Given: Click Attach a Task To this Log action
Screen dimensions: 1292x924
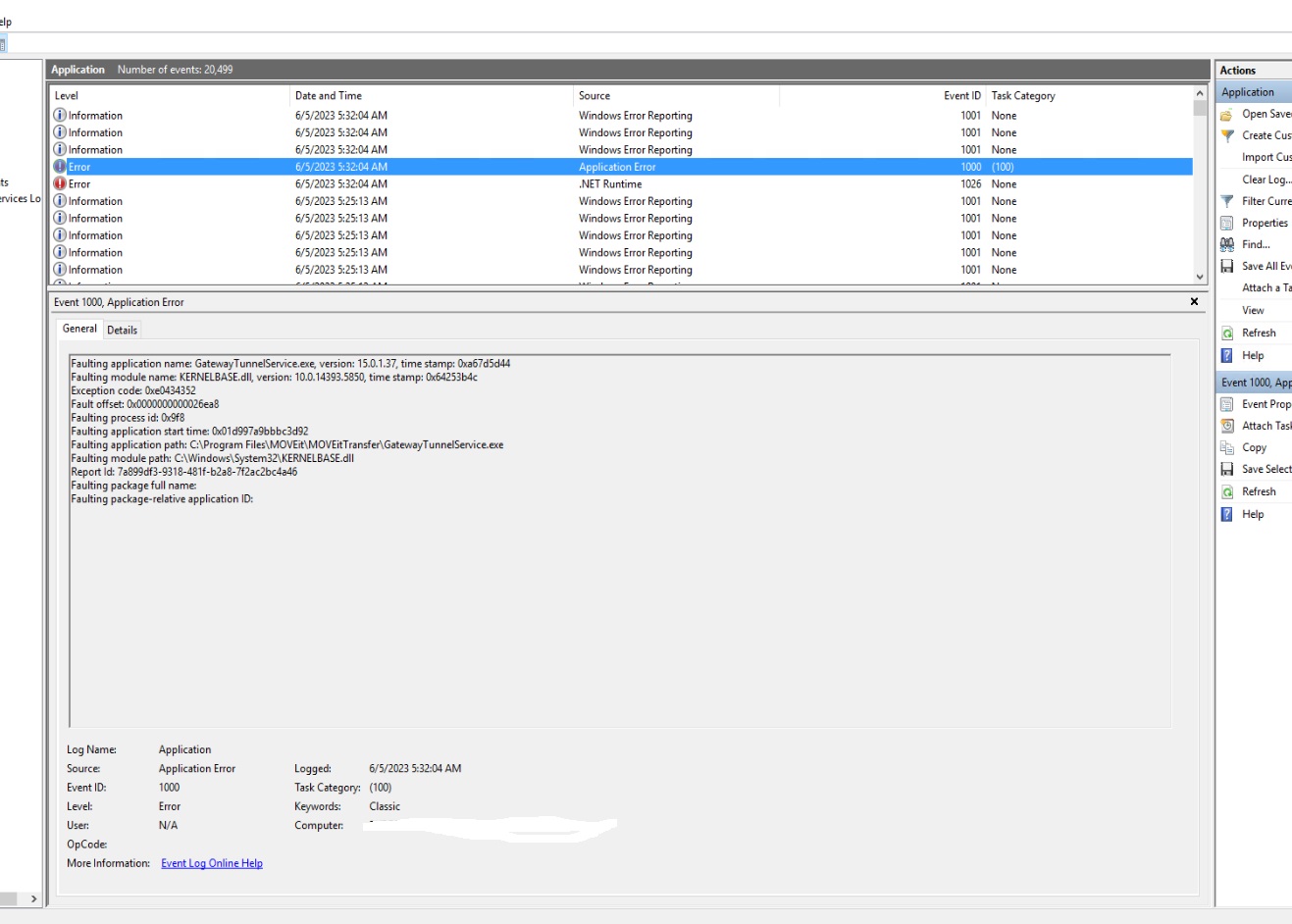Looking at the screenshot, I should tap(1266, 287).
